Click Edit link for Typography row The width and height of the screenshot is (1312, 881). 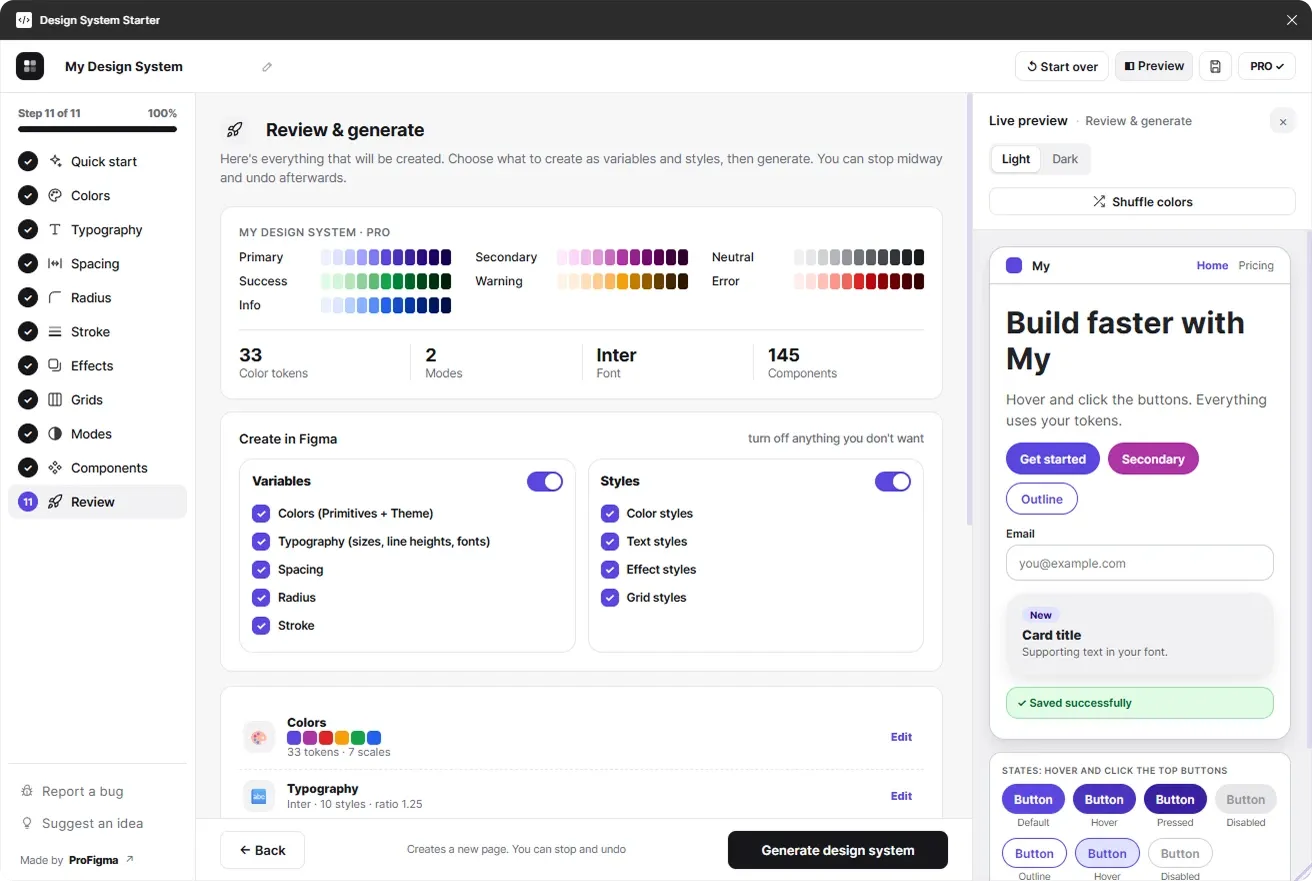tap(901, 796)
